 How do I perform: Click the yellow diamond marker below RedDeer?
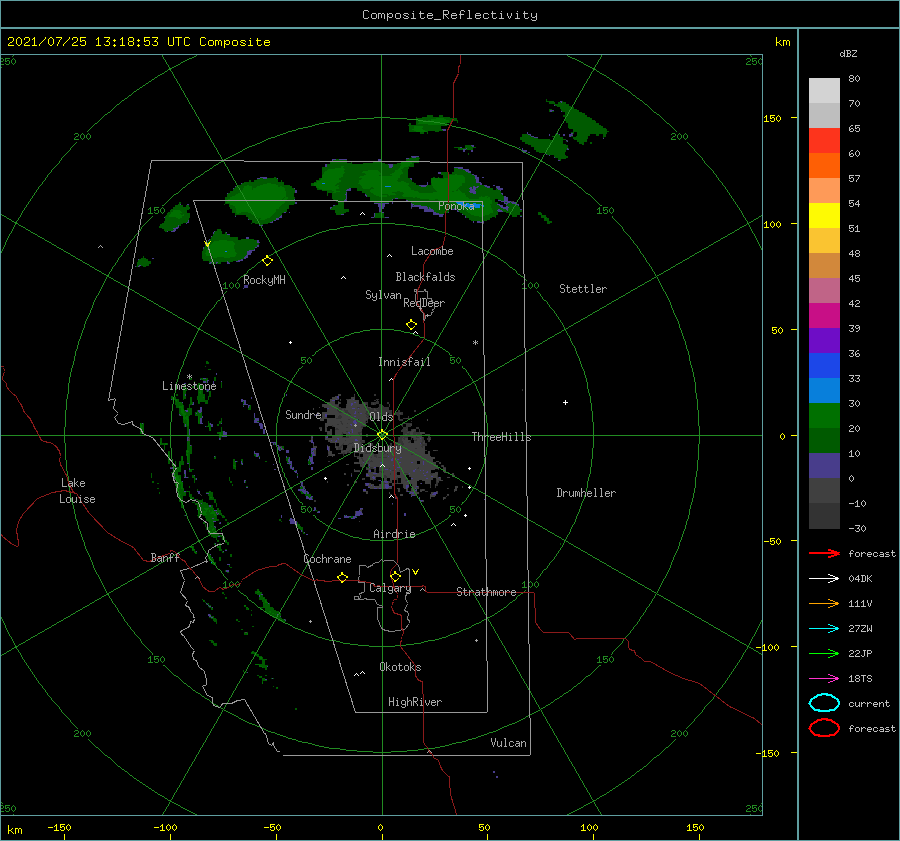(411, 325)
